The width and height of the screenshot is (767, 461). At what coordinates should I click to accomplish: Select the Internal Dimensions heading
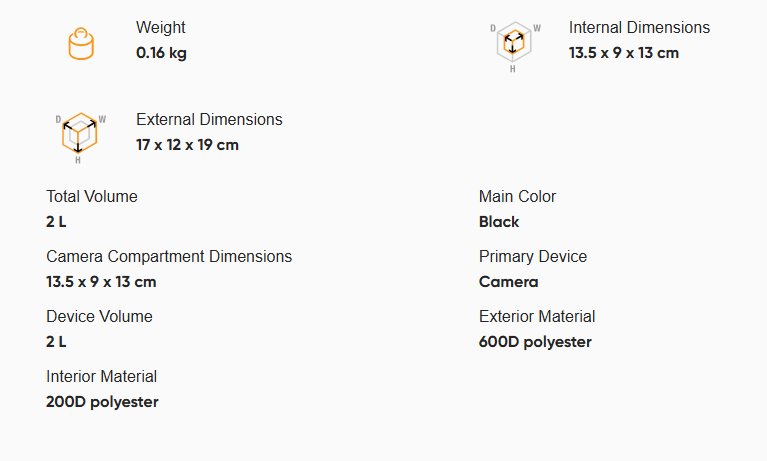(639, 27)
